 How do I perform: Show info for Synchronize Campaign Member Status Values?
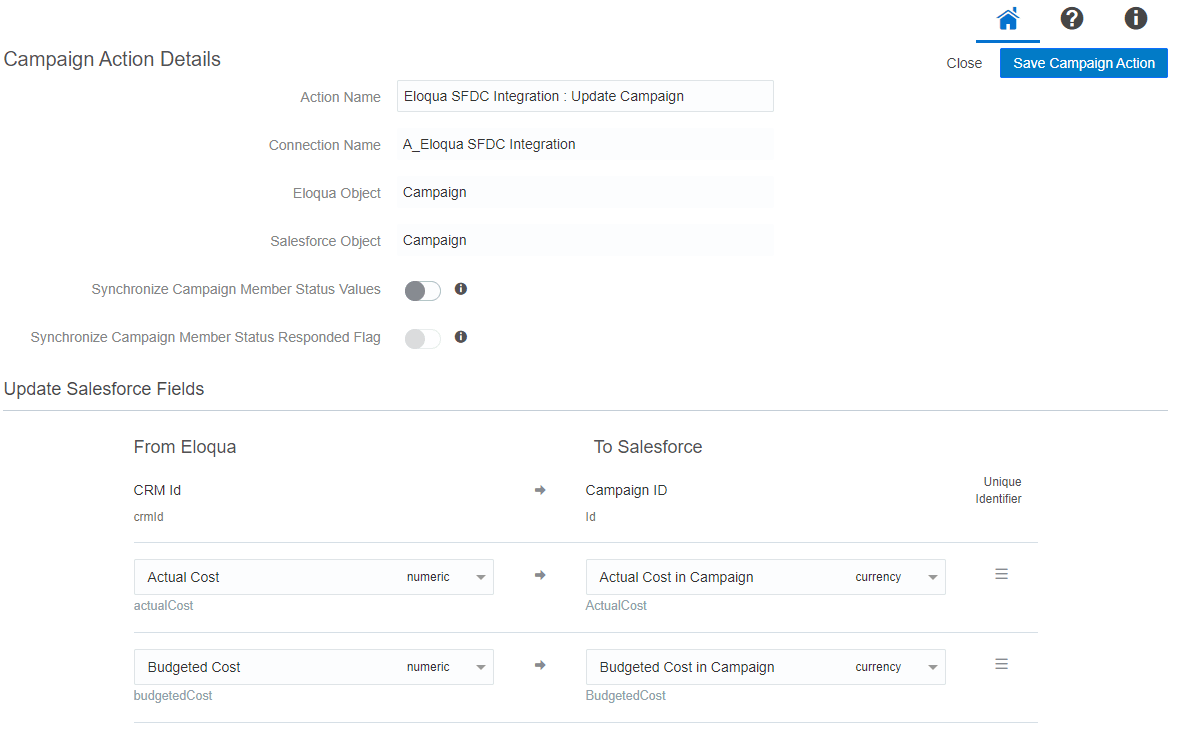click(x=461, y=289)
